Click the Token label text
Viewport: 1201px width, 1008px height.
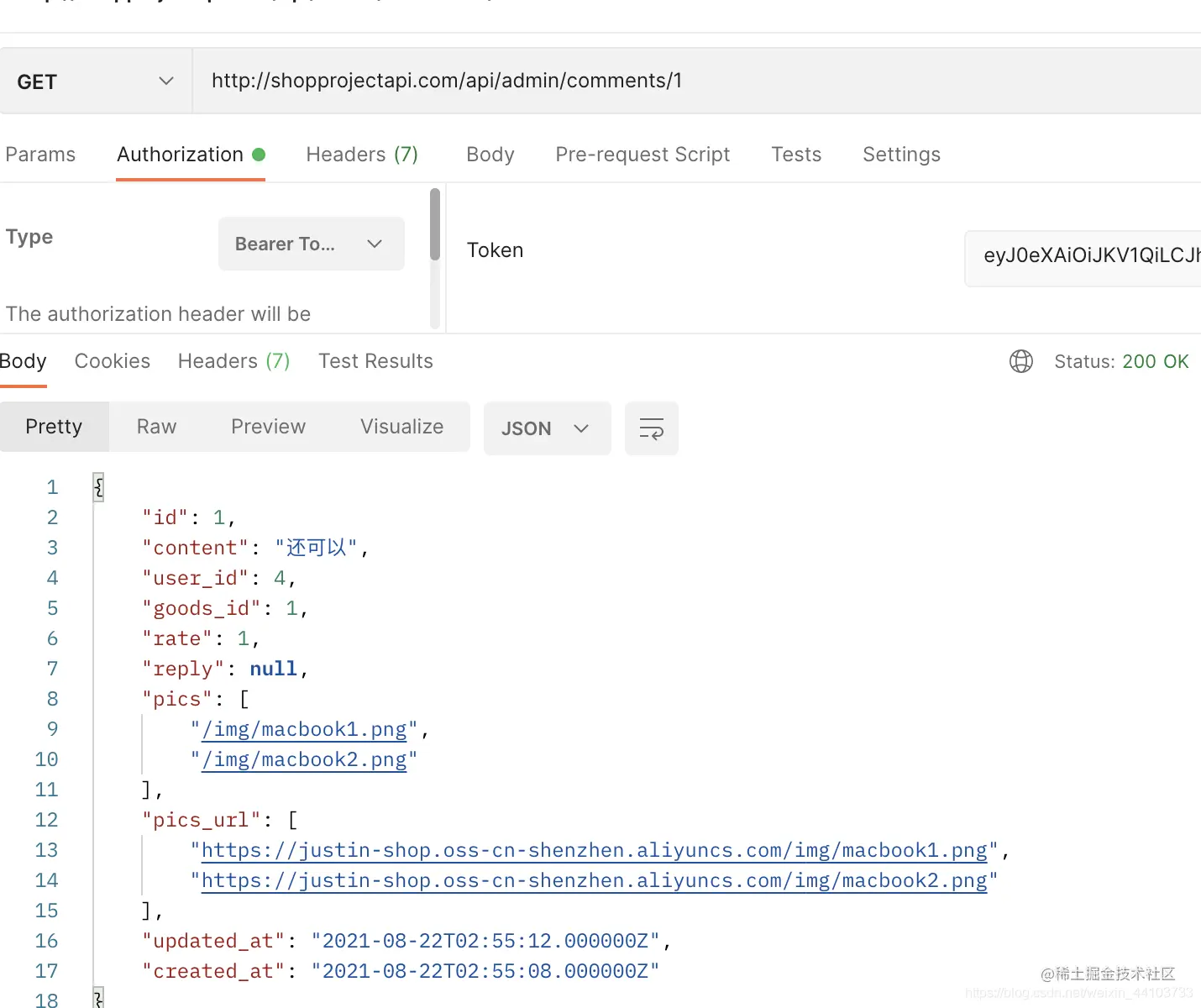coord(495,250)
